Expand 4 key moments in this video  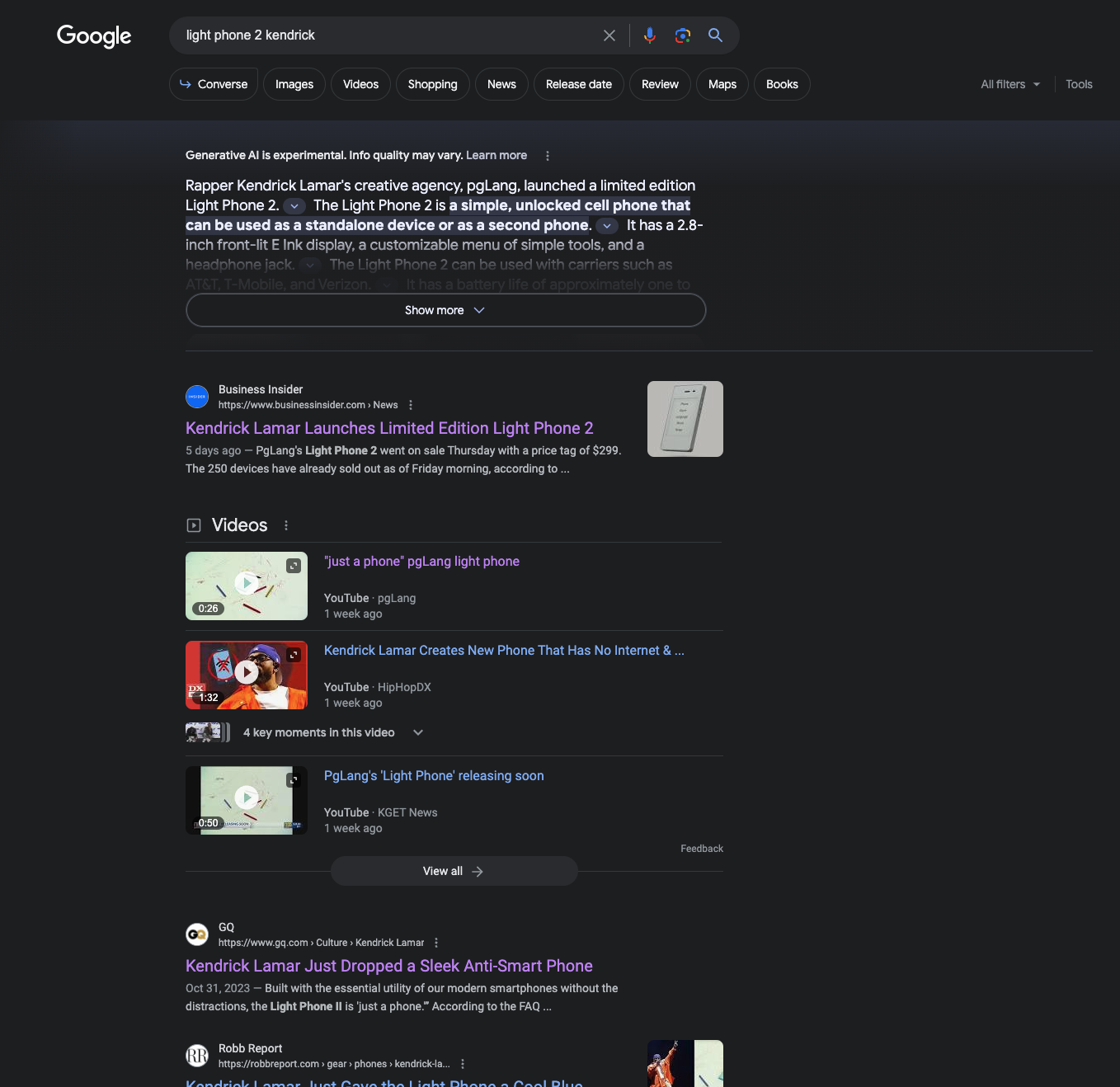pos(417,732)
